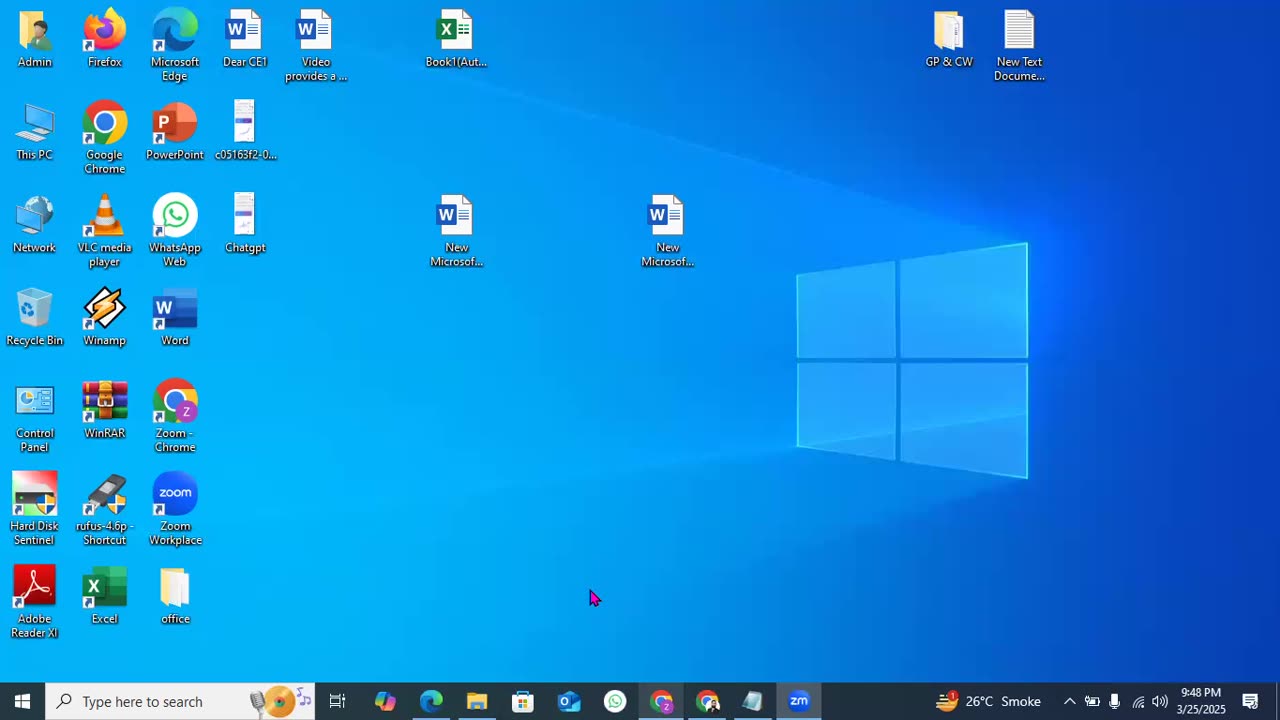Viewport: 1280px width, 720px height.
Task: Open the weather widget showing 26°C Smoke
Action: pos(988,701)
